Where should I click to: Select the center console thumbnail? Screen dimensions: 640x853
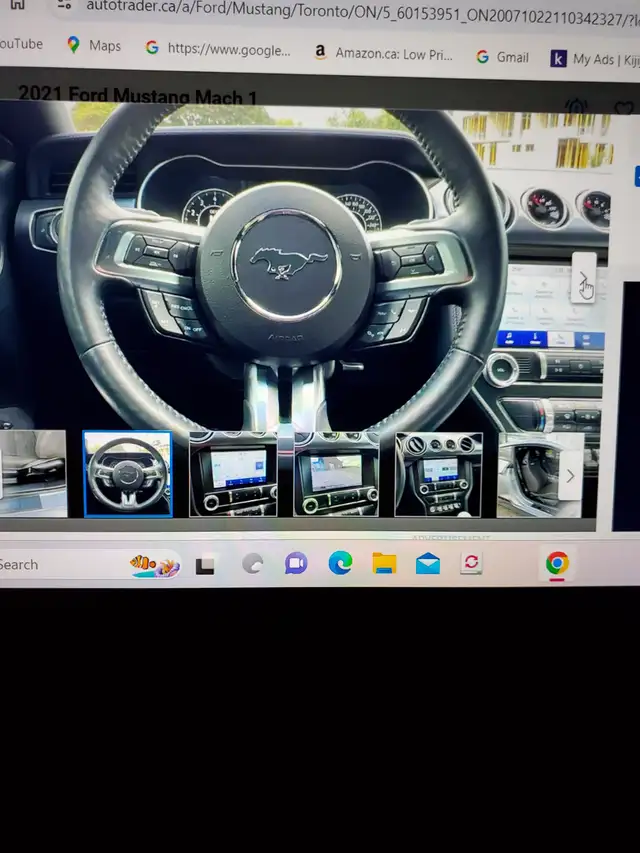coord(438,473)
